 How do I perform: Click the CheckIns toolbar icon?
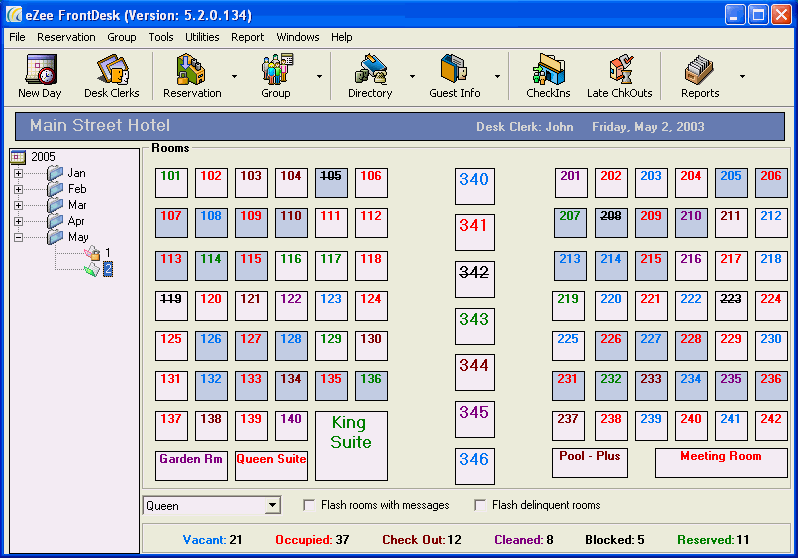(x=549, y=69)
